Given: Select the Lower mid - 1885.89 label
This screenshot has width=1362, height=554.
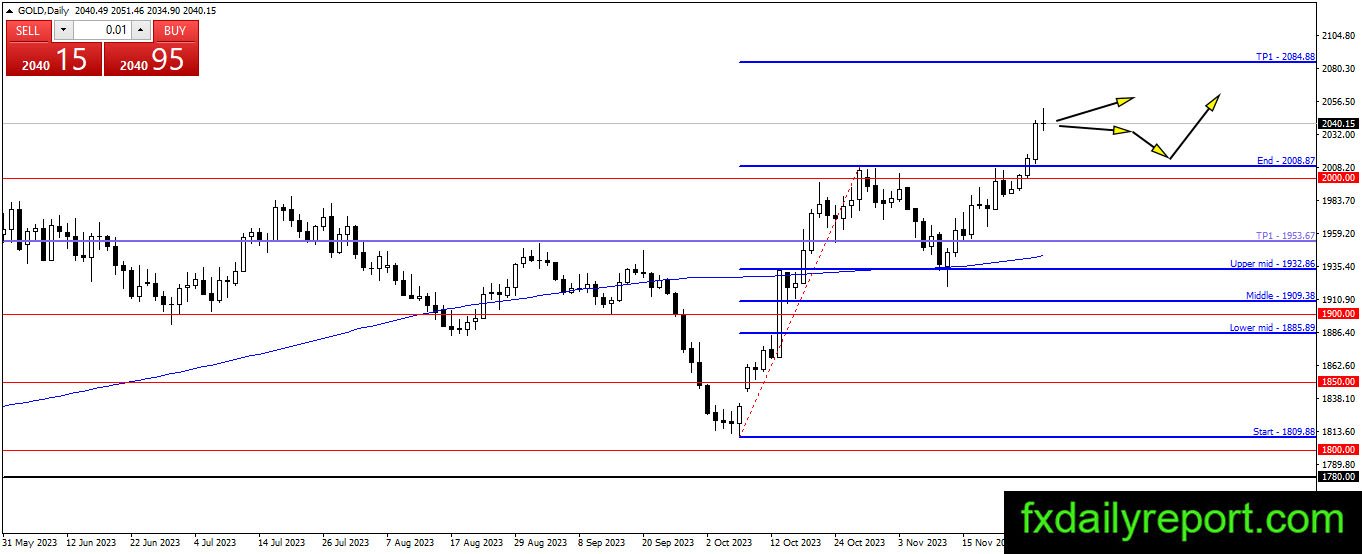Looking at the screenshot, I should (1272, 328).
